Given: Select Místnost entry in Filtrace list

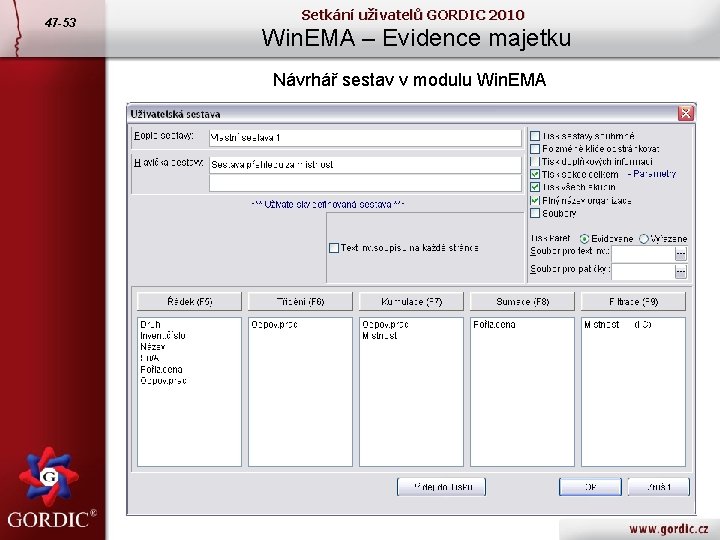Looking at the screenshot, I should (618, 325).
